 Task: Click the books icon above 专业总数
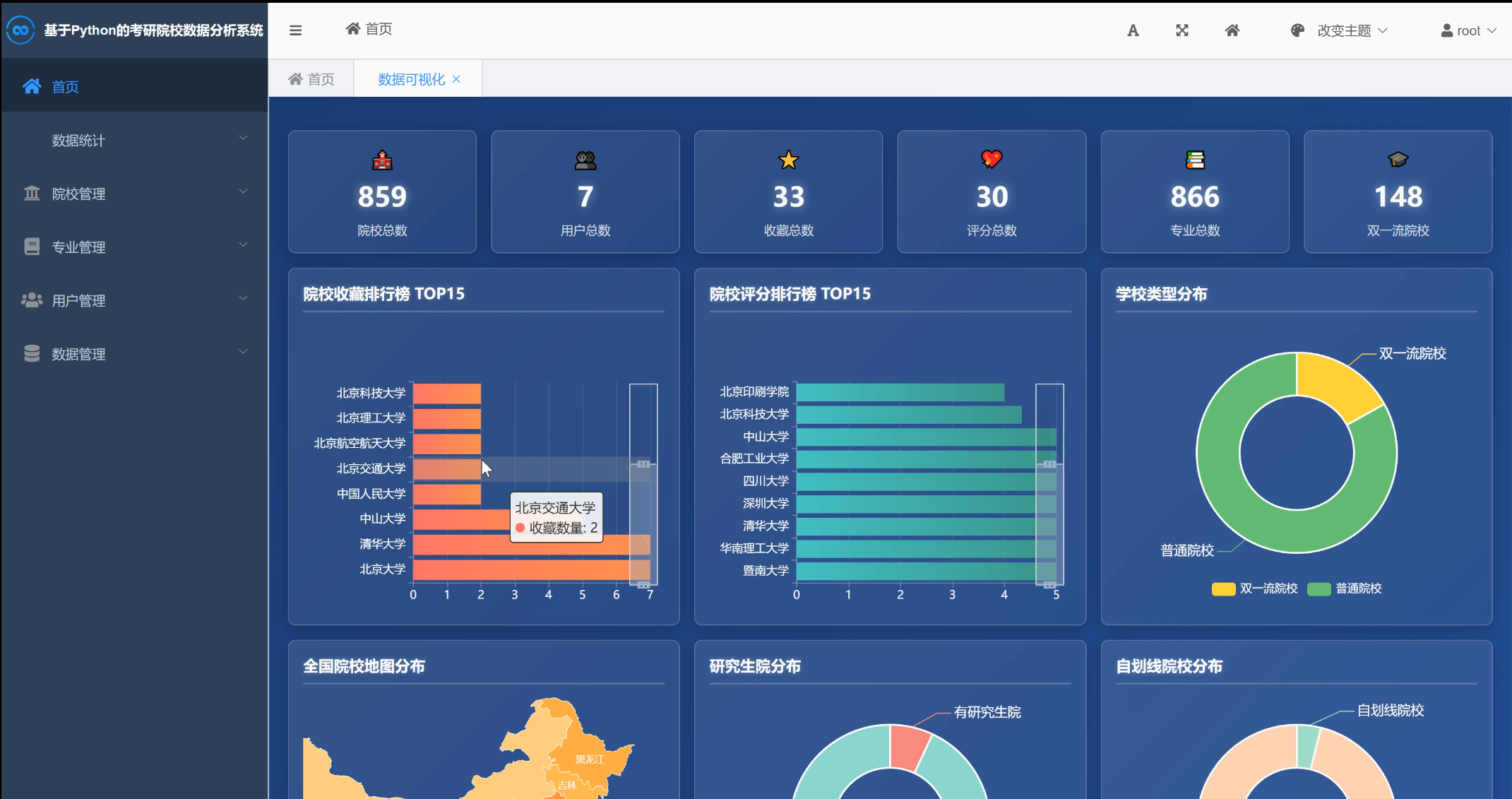coord(1195,160)
